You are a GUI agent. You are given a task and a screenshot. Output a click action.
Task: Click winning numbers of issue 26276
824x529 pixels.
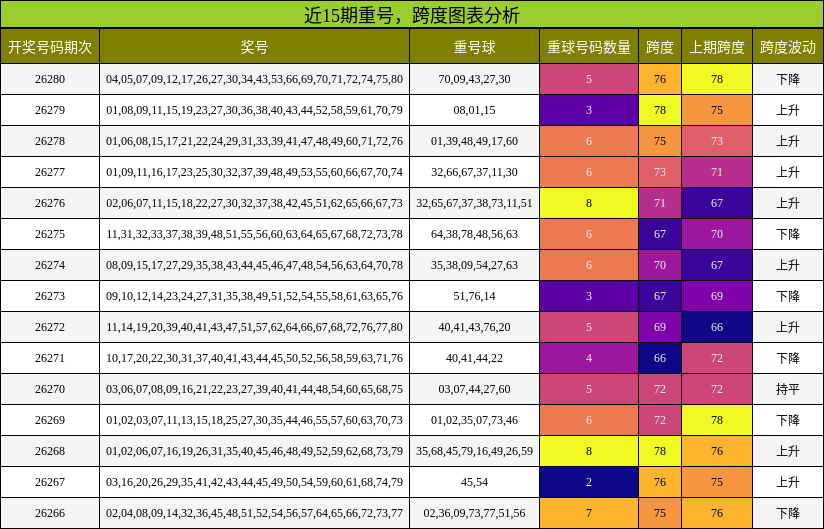pos(254,203)
